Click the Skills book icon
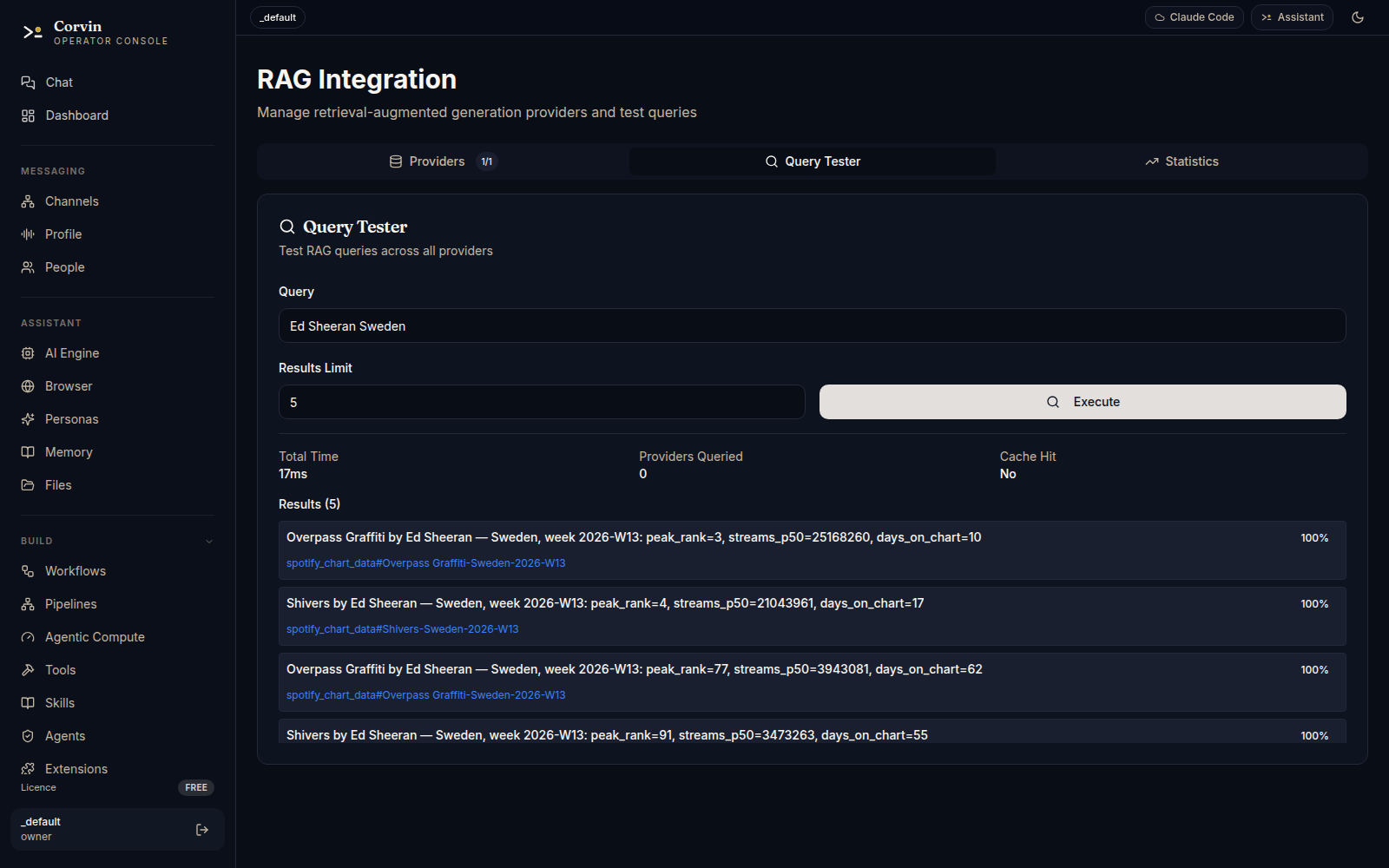 (x=28, y=703)
